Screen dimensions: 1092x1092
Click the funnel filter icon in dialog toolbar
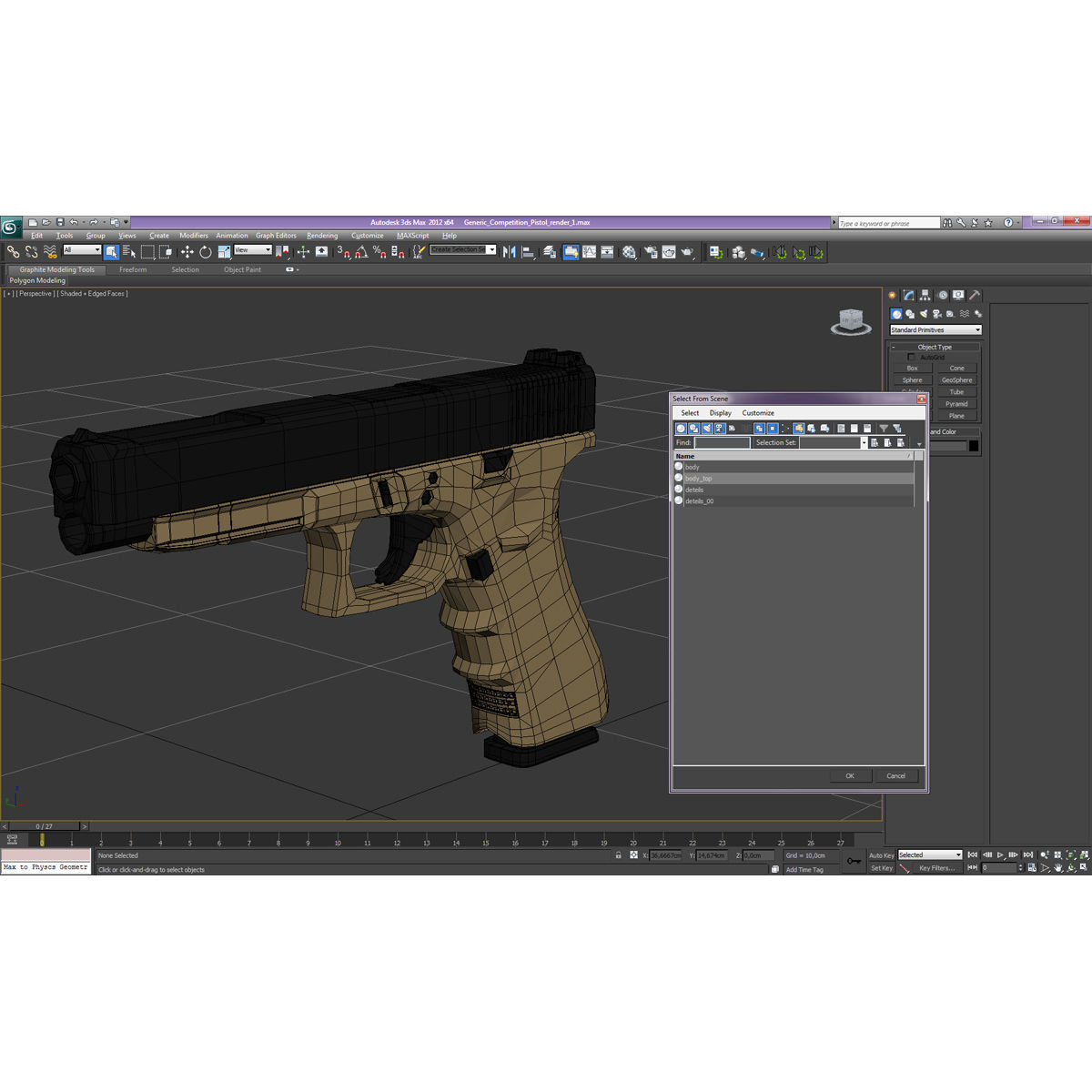click(x=884, y=428)
